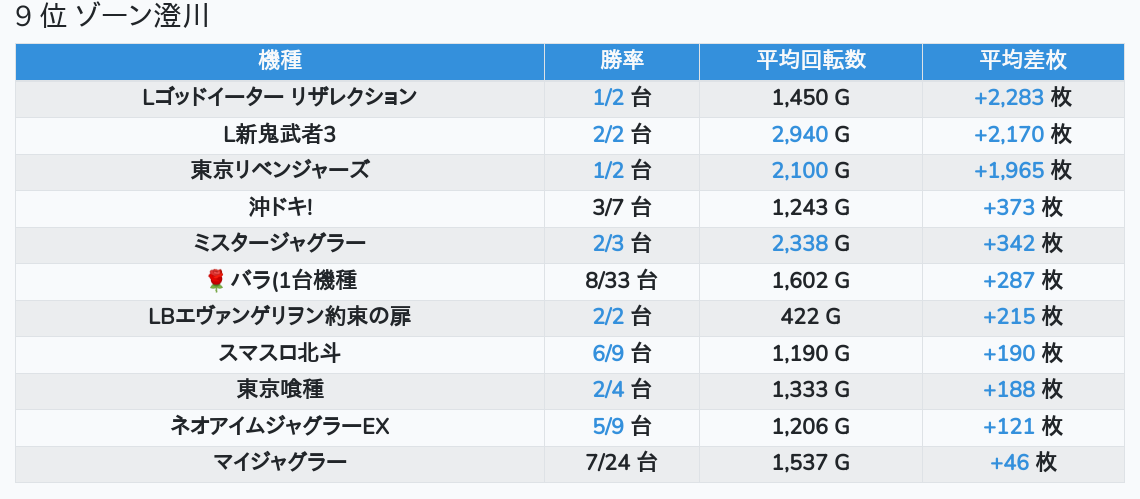The image size is (1140, 499).
Task: Click the LBエヴァンゲリヲン約束の扉 machine name
Action: [x=280, y=316]
